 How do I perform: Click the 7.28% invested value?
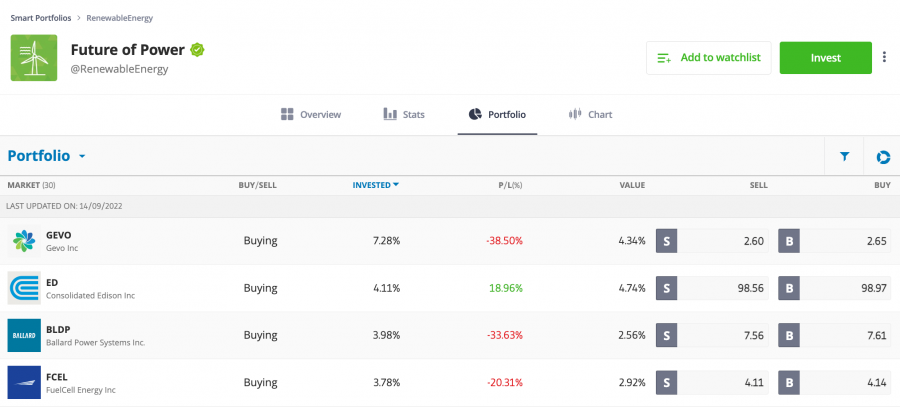(386, 241)
